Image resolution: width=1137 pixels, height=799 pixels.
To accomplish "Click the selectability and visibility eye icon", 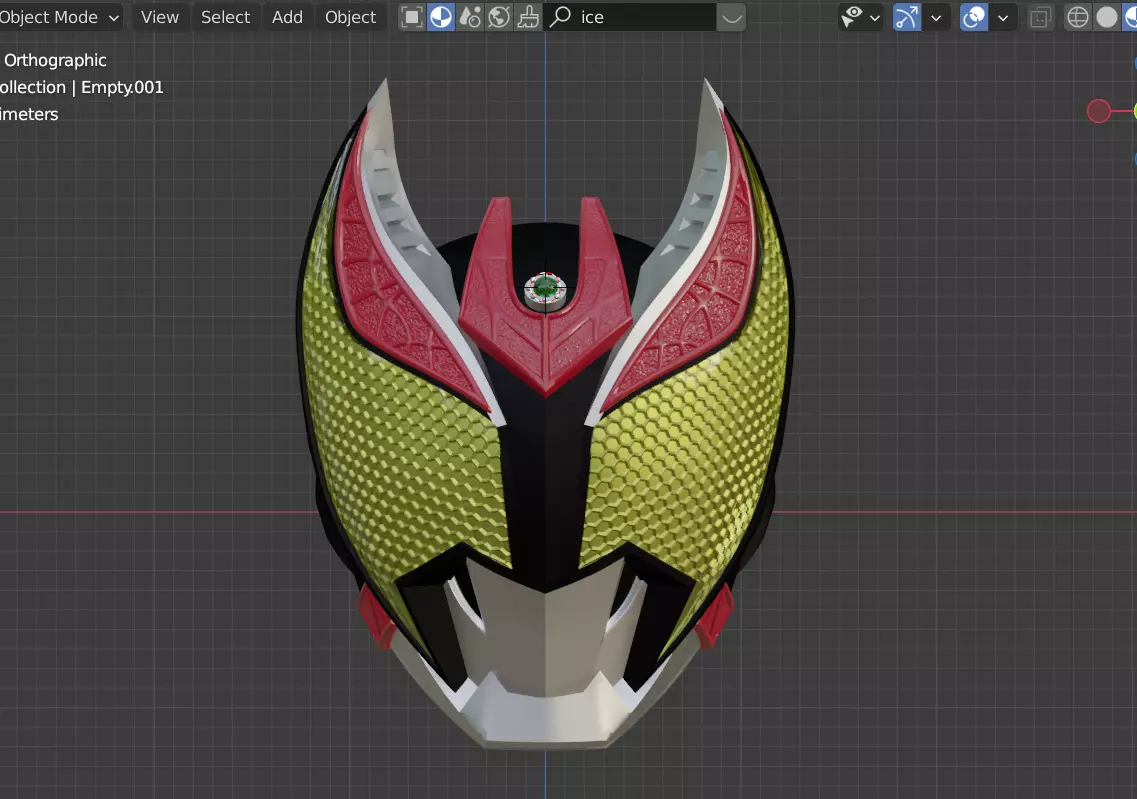I will (852, 17).
